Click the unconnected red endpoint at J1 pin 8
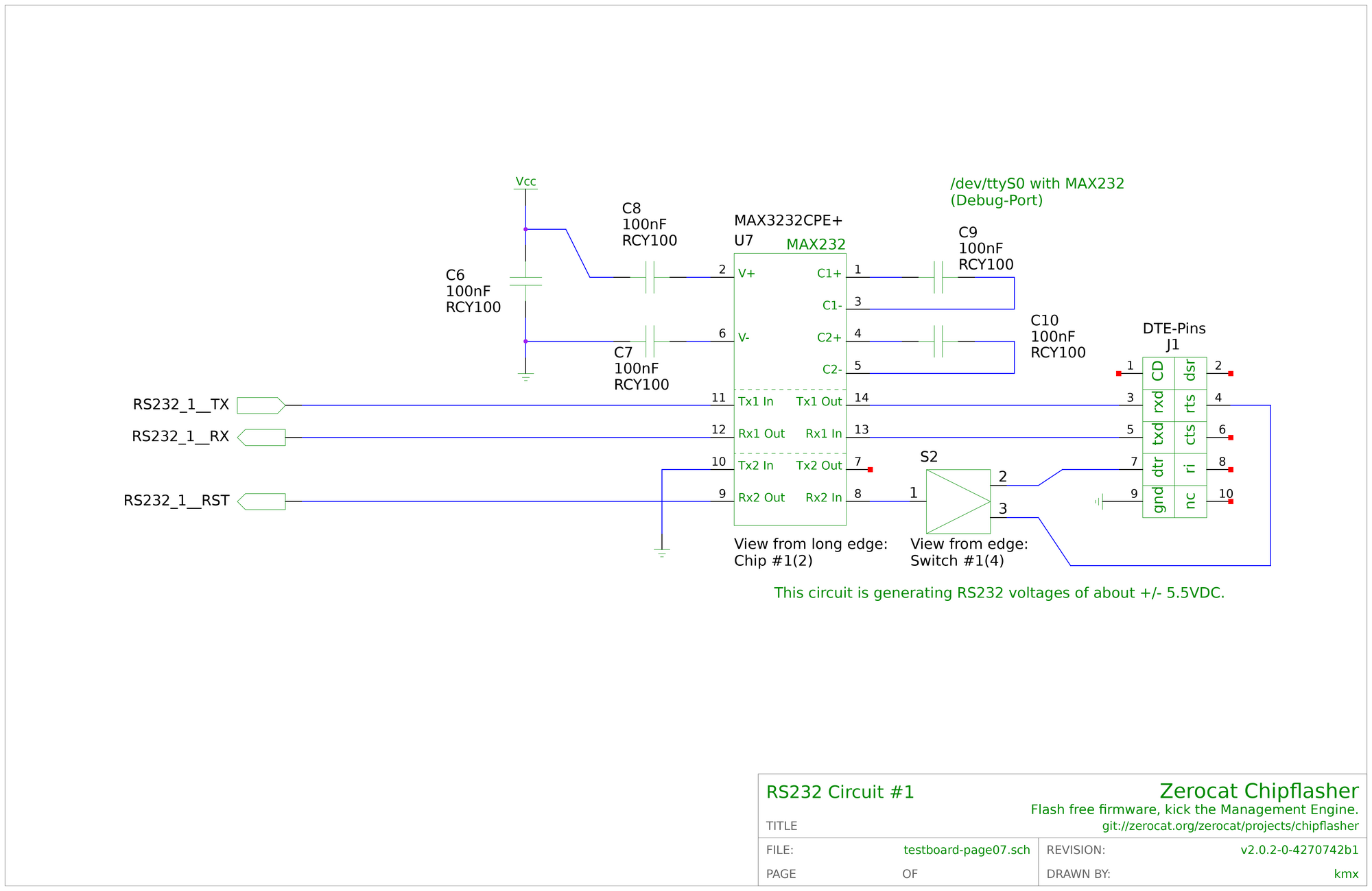 (x=1231, y=470)
